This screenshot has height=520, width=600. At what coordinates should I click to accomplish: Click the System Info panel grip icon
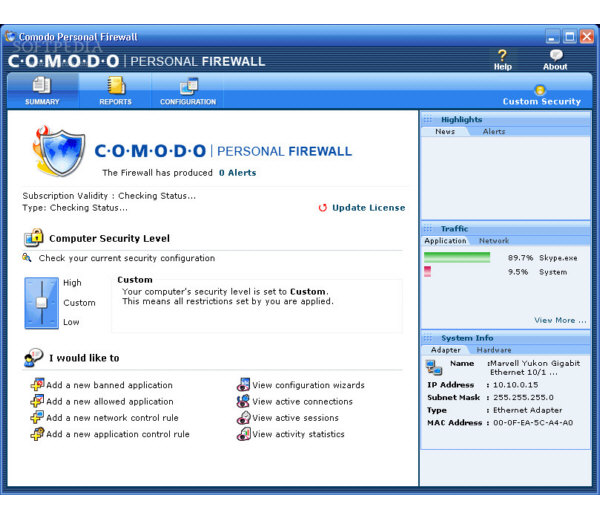coord(428,338)
